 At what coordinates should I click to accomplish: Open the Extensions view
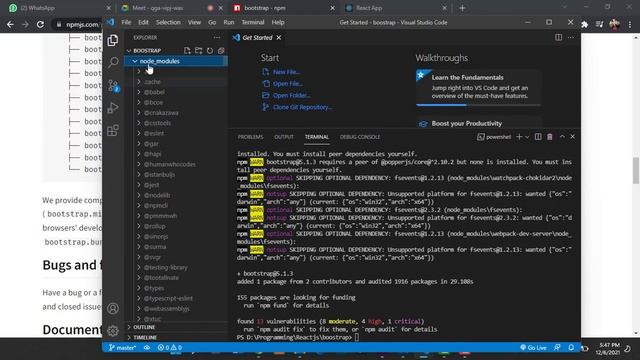pos(113,130)
